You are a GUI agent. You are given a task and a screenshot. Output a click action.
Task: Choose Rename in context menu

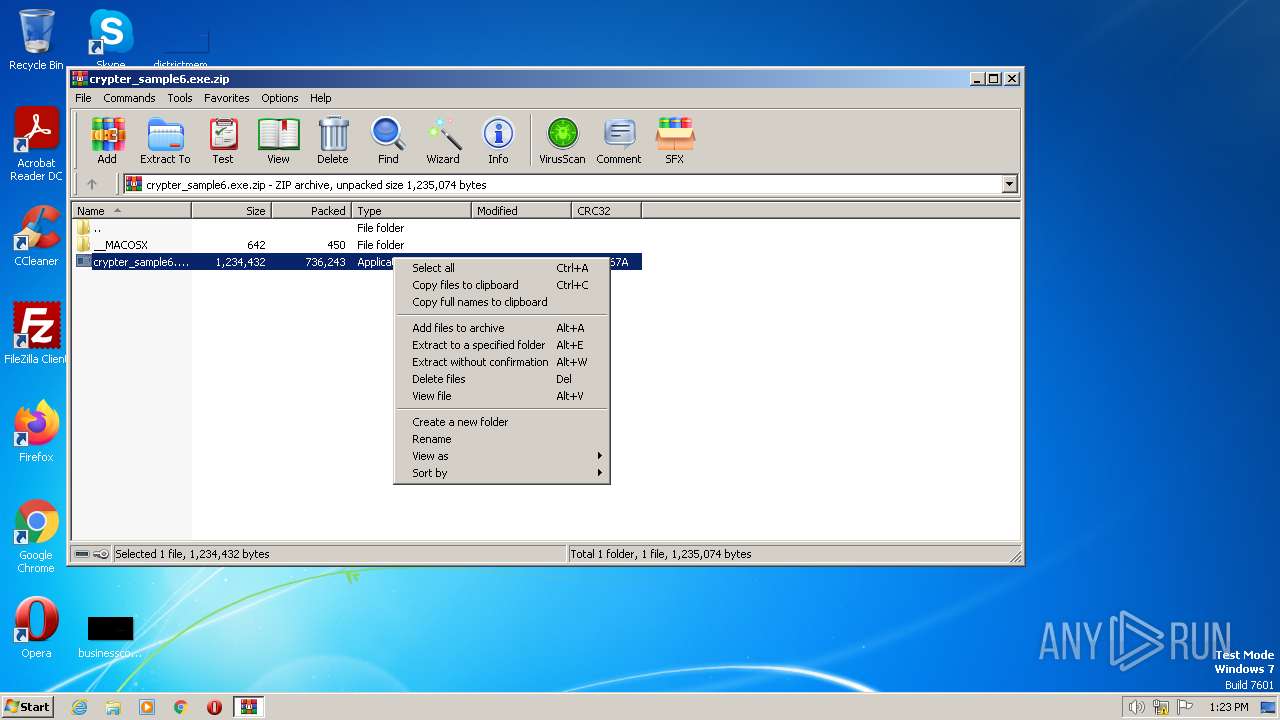click(x=502, y=439)
